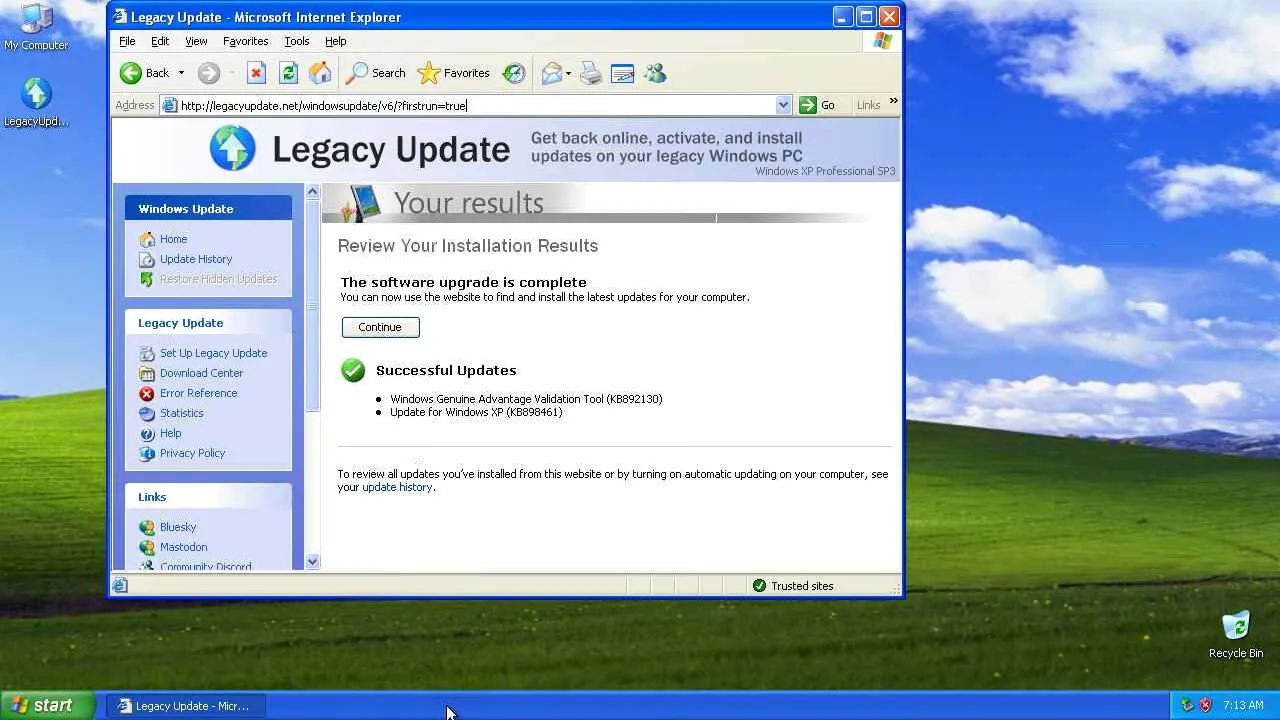This screenshot has height=720, width=1280.
Task: Open My Computer desktop icon
Action: pos(36,27)
